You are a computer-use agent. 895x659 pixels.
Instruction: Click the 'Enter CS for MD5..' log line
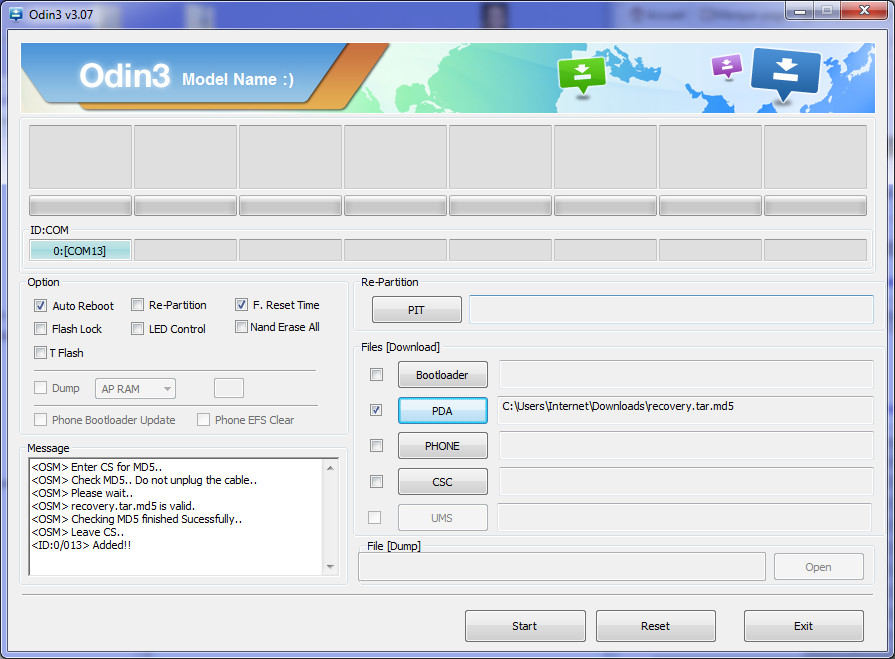[96, 467]
